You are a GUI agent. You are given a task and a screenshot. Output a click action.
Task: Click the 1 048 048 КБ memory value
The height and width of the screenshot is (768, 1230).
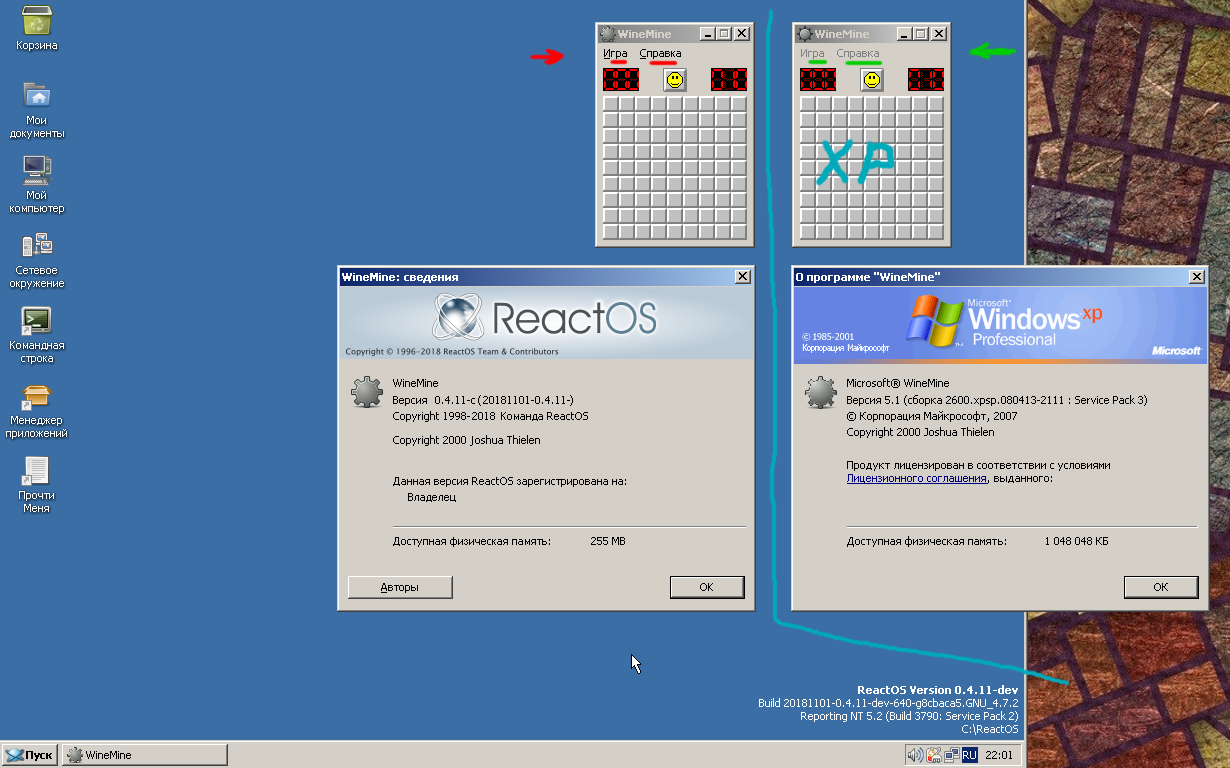[x=1076, y=541]
